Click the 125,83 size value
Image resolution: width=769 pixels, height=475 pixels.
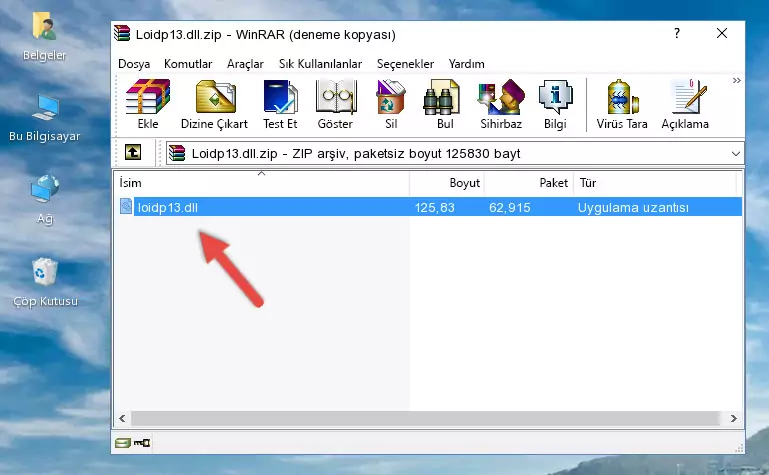(x=435, y=207)
